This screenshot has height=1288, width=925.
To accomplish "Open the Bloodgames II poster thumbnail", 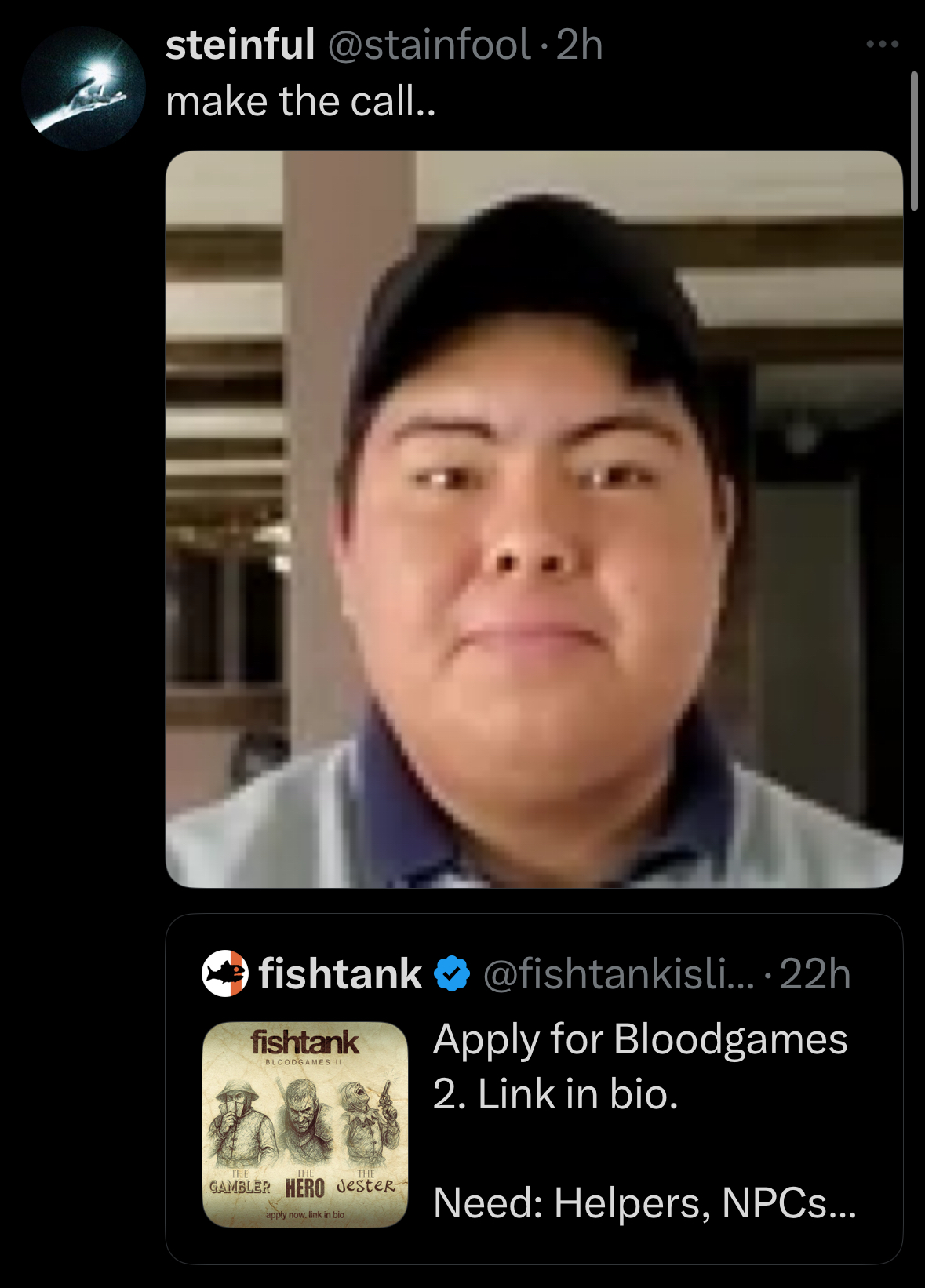I will pyautogui.click(x=305, y=1124).
